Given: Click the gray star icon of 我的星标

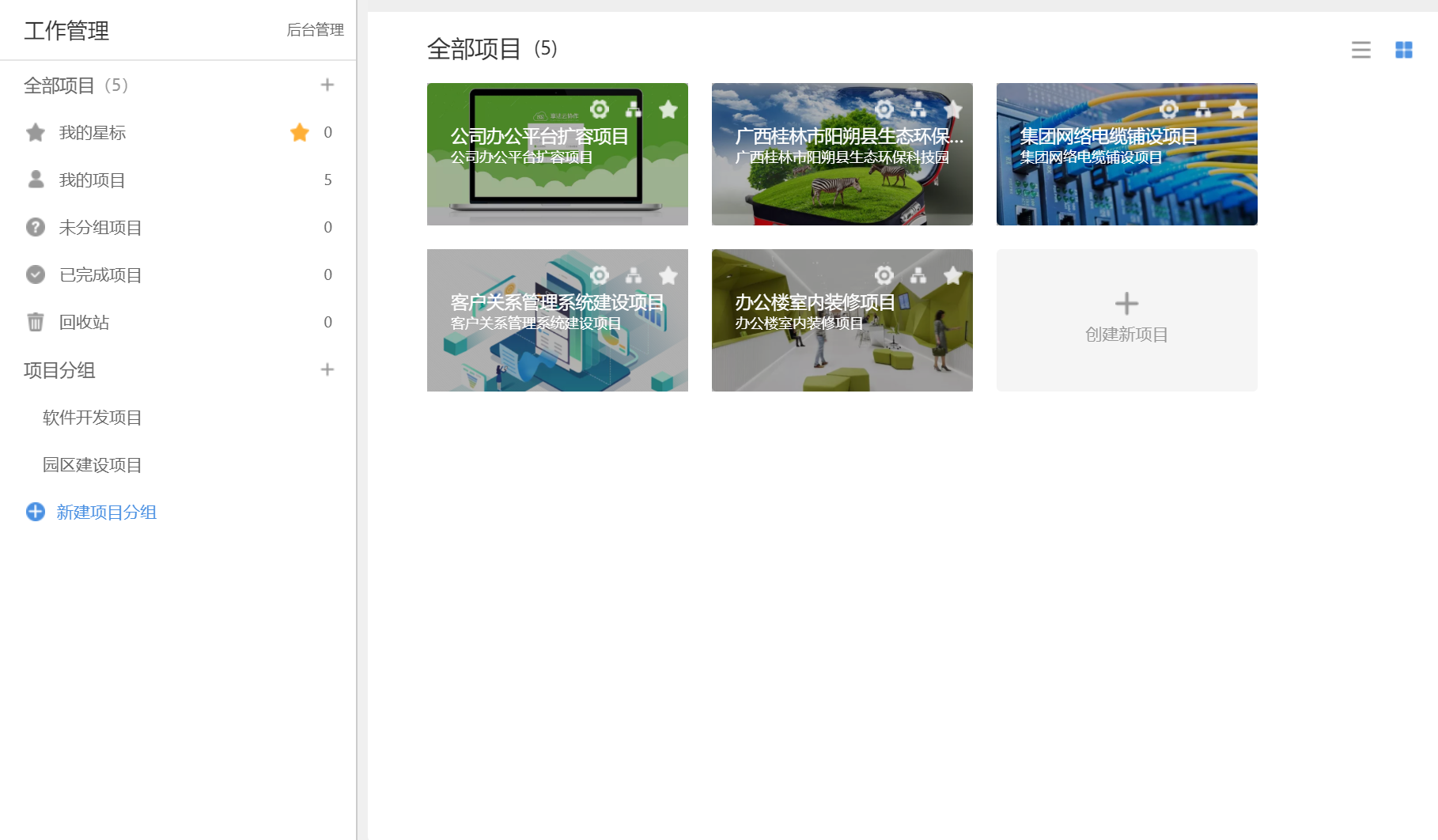Looking at the screenshot, I should (x=36, y=132).
